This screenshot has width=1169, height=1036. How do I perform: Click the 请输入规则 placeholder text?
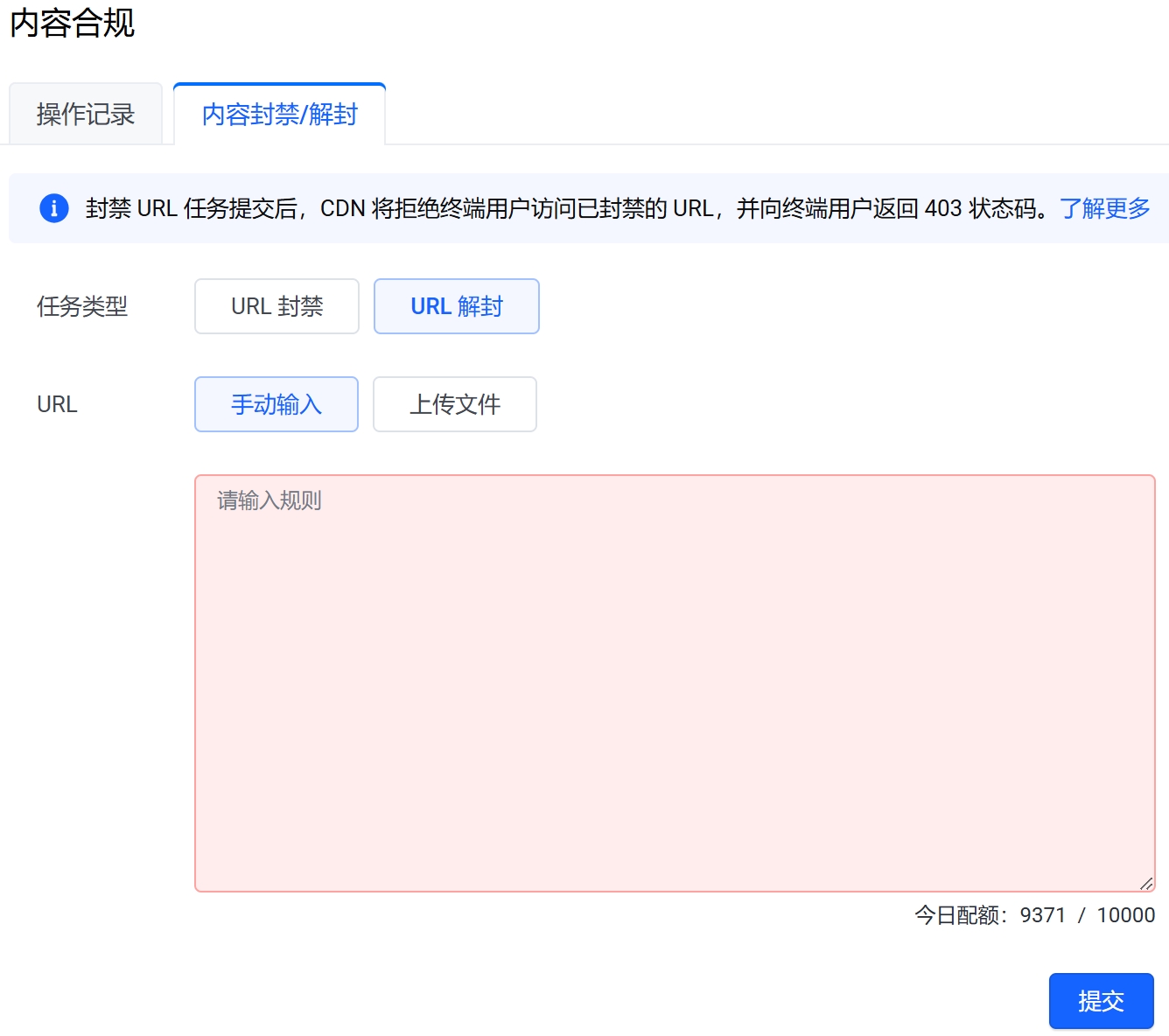point(269,500)
